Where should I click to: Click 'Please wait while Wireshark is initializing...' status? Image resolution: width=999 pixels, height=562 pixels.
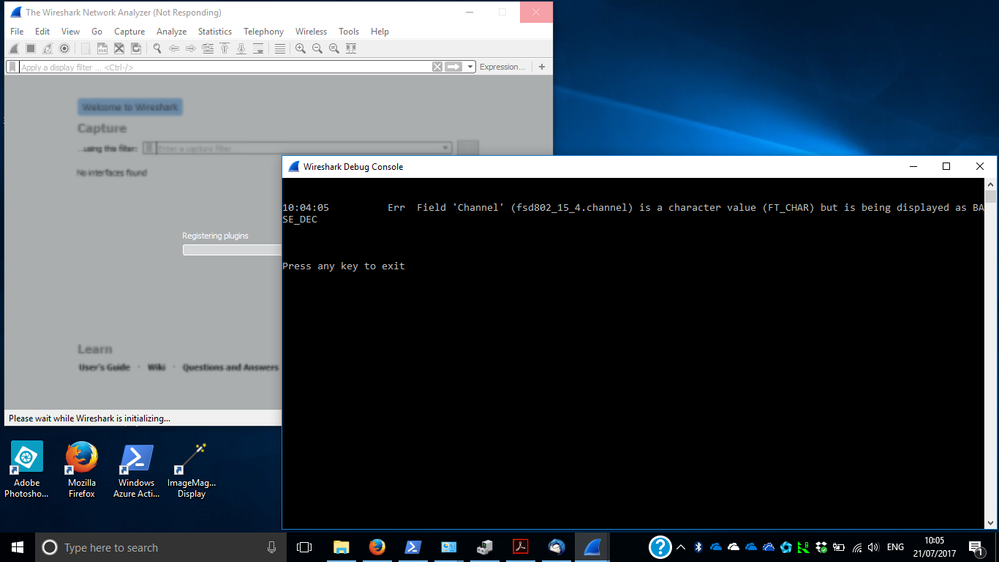point(89,419)
